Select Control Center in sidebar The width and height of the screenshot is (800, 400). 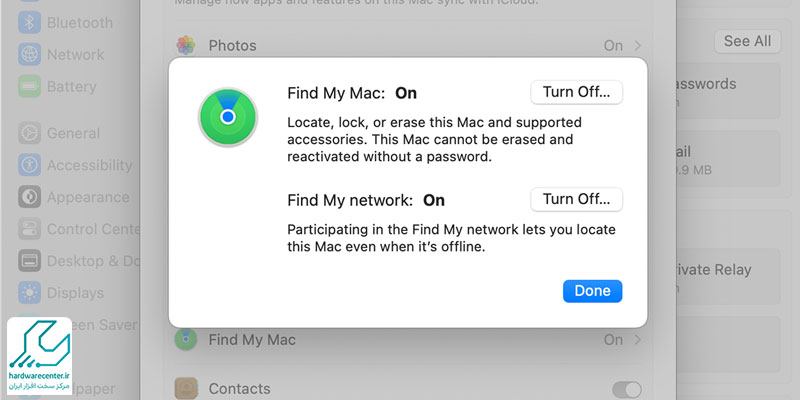79,229
